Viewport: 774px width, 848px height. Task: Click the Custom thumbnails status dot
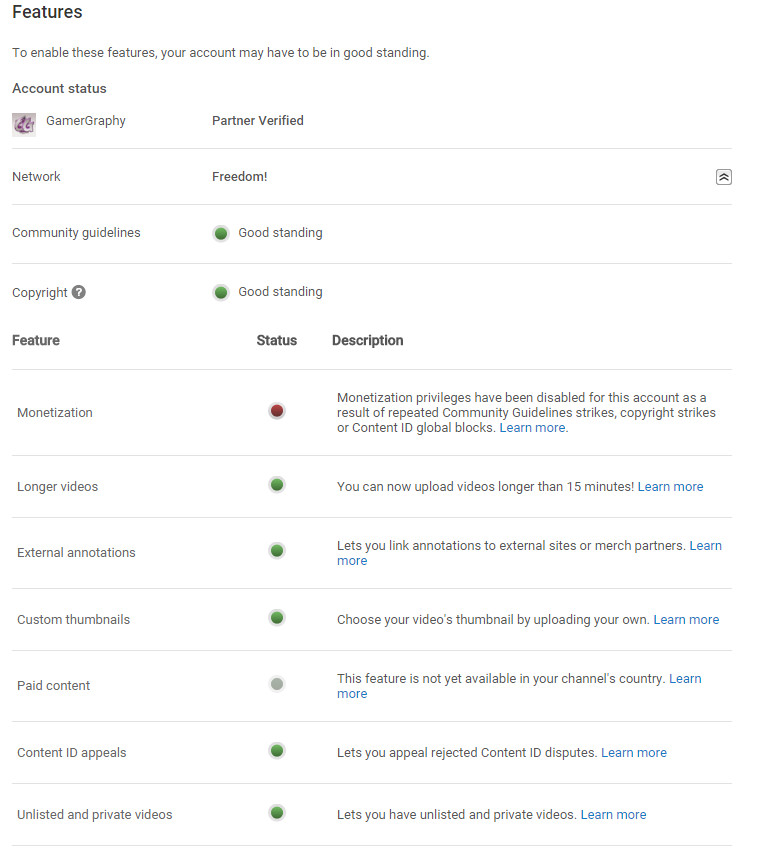pos(277,618)
